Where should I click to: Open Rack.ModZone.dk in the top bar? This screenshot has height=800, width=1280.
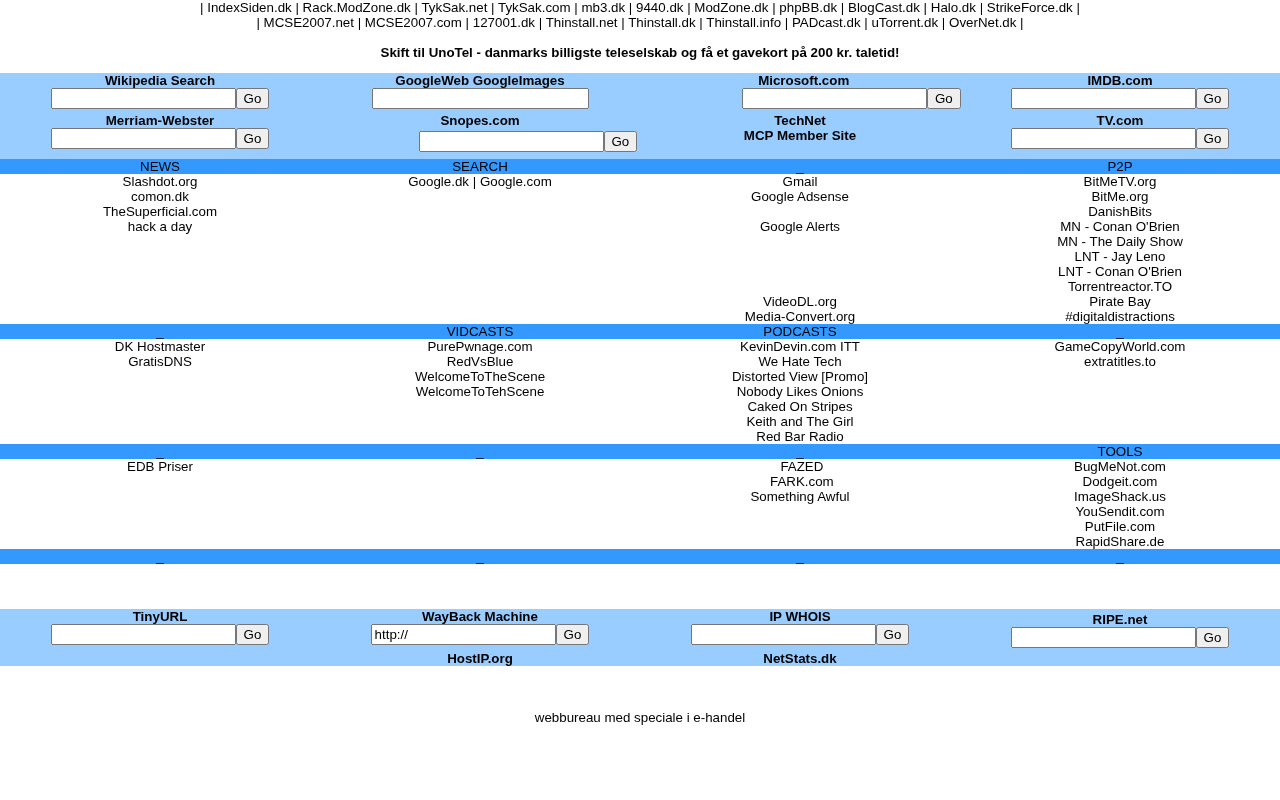point(357,8)
